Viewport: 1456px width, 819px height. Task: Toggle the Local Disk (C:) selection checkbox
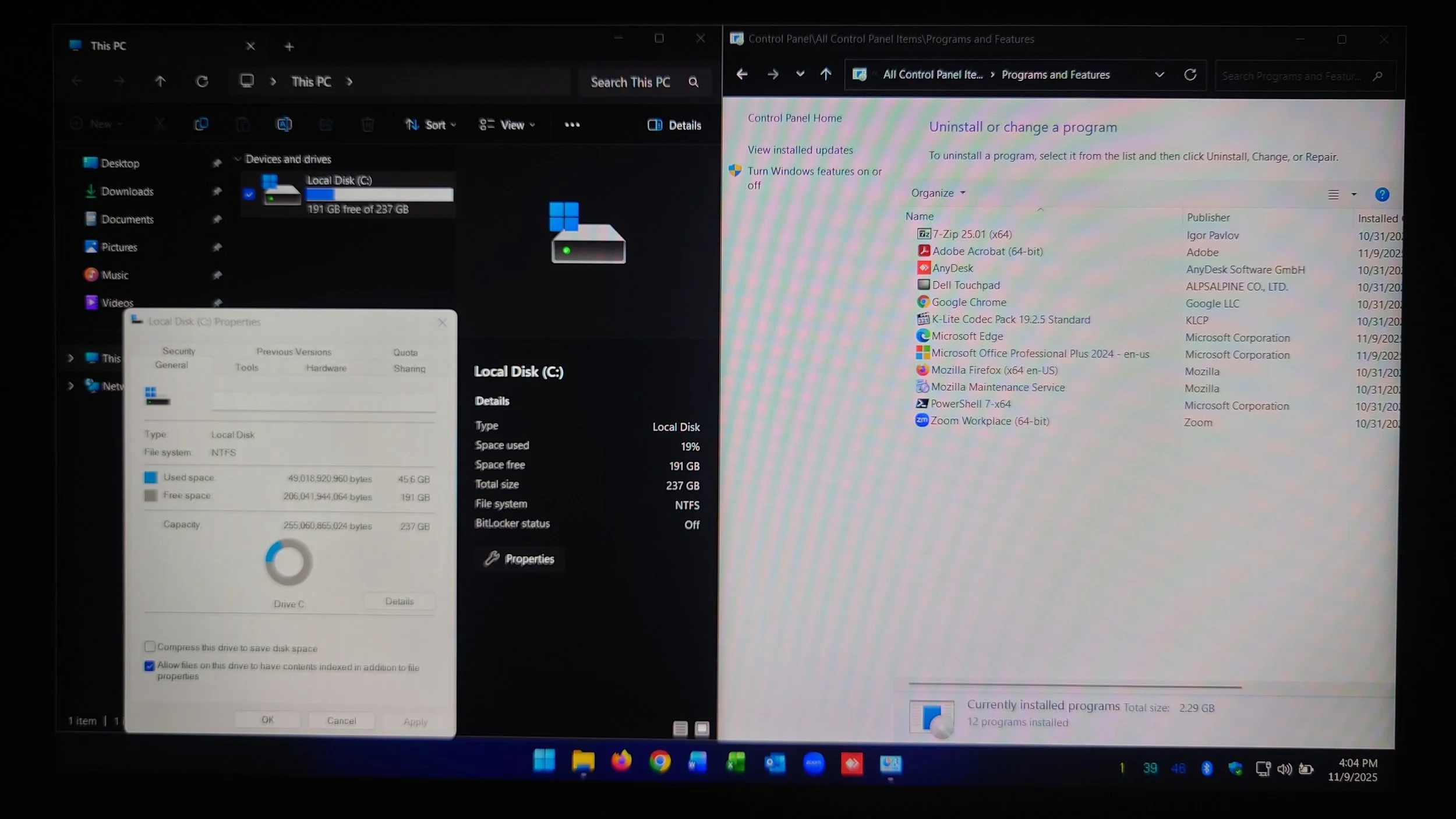[x=249, y=195]
